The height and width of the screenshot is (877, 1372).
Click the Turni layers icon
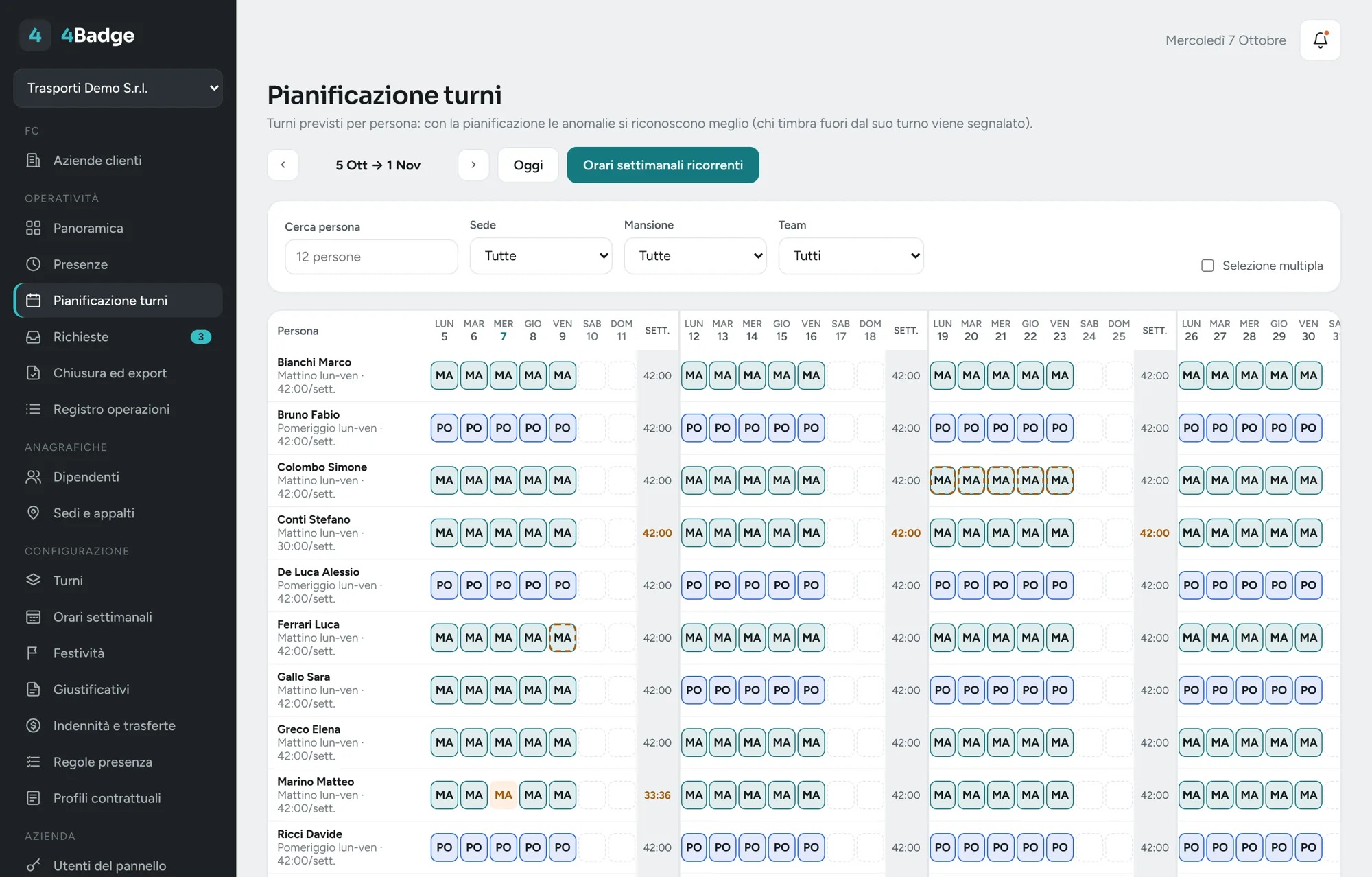[x=33, y=581]
